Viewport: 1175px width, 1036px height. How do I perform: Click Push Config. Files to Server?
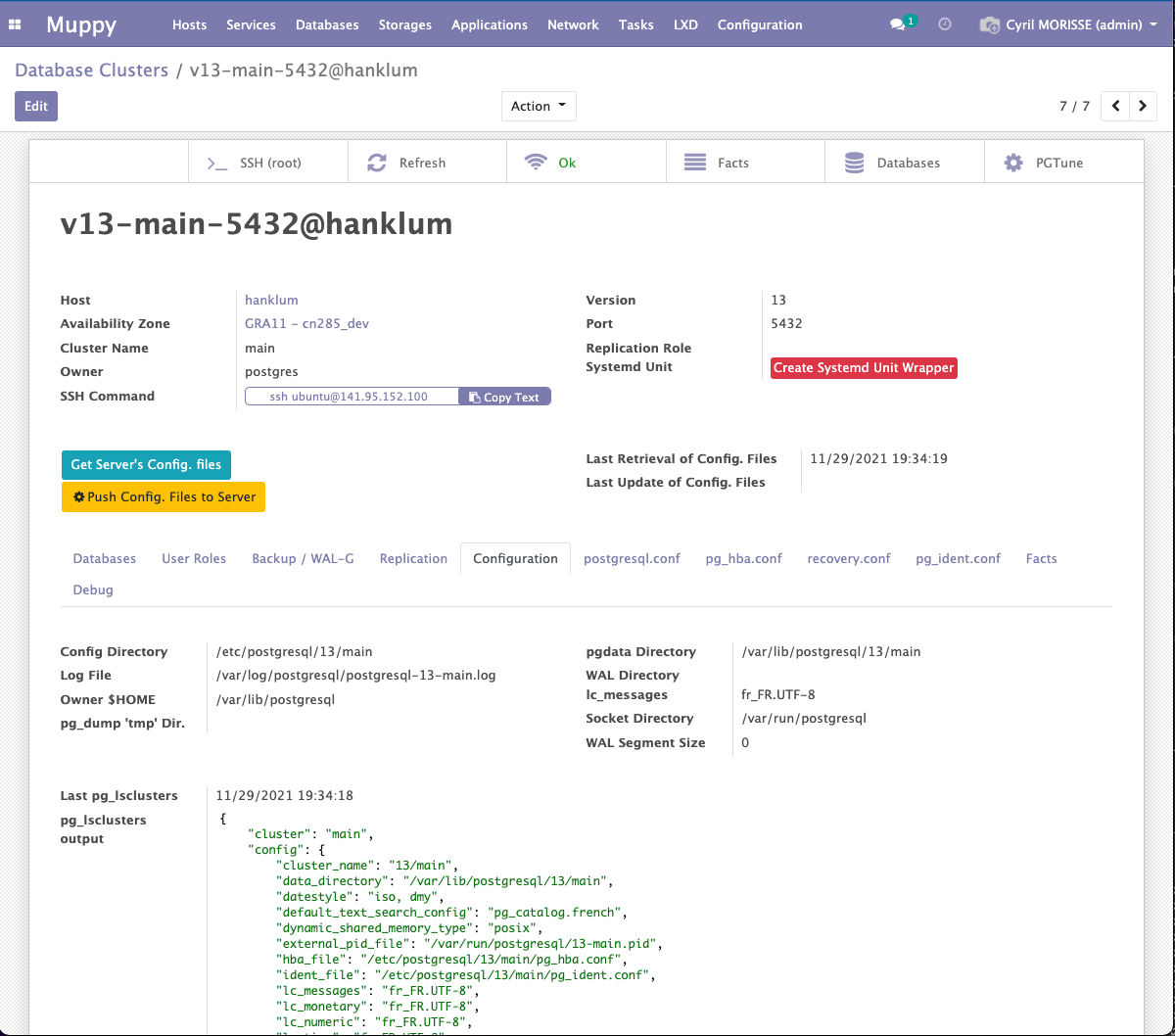(164, 497)
